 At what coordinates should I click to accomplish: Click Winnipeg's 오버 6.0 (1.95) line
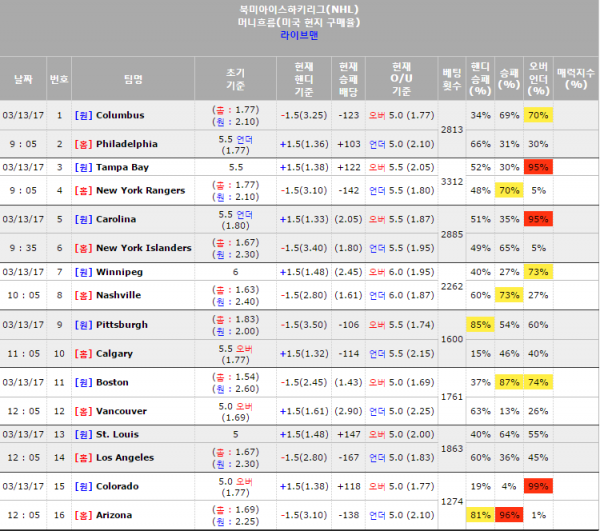click(401, 272)
